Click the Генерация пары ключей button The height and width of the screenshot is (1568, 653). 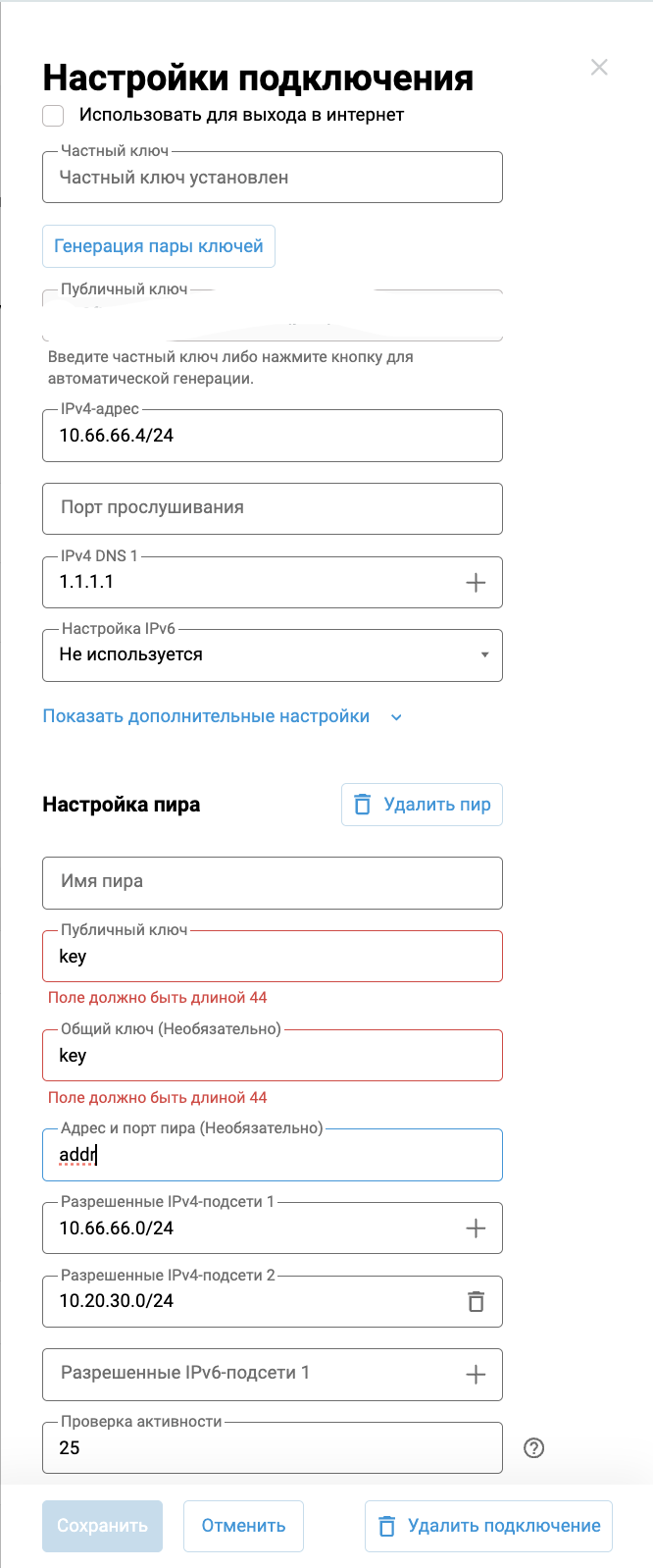(159, 246)
